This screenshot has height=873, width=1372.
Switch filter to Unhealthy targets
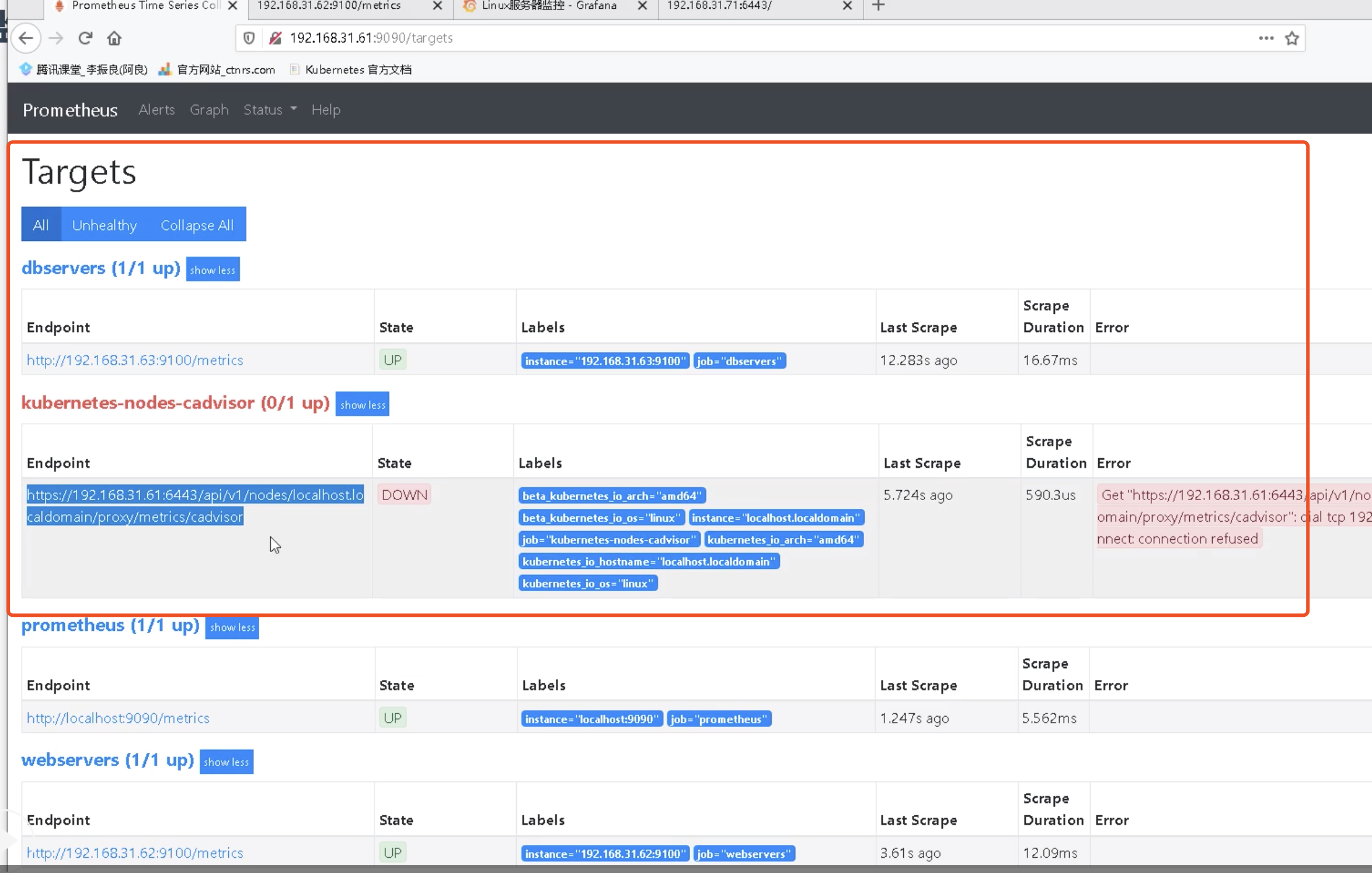pyautogui.click(x=105, y=225)
